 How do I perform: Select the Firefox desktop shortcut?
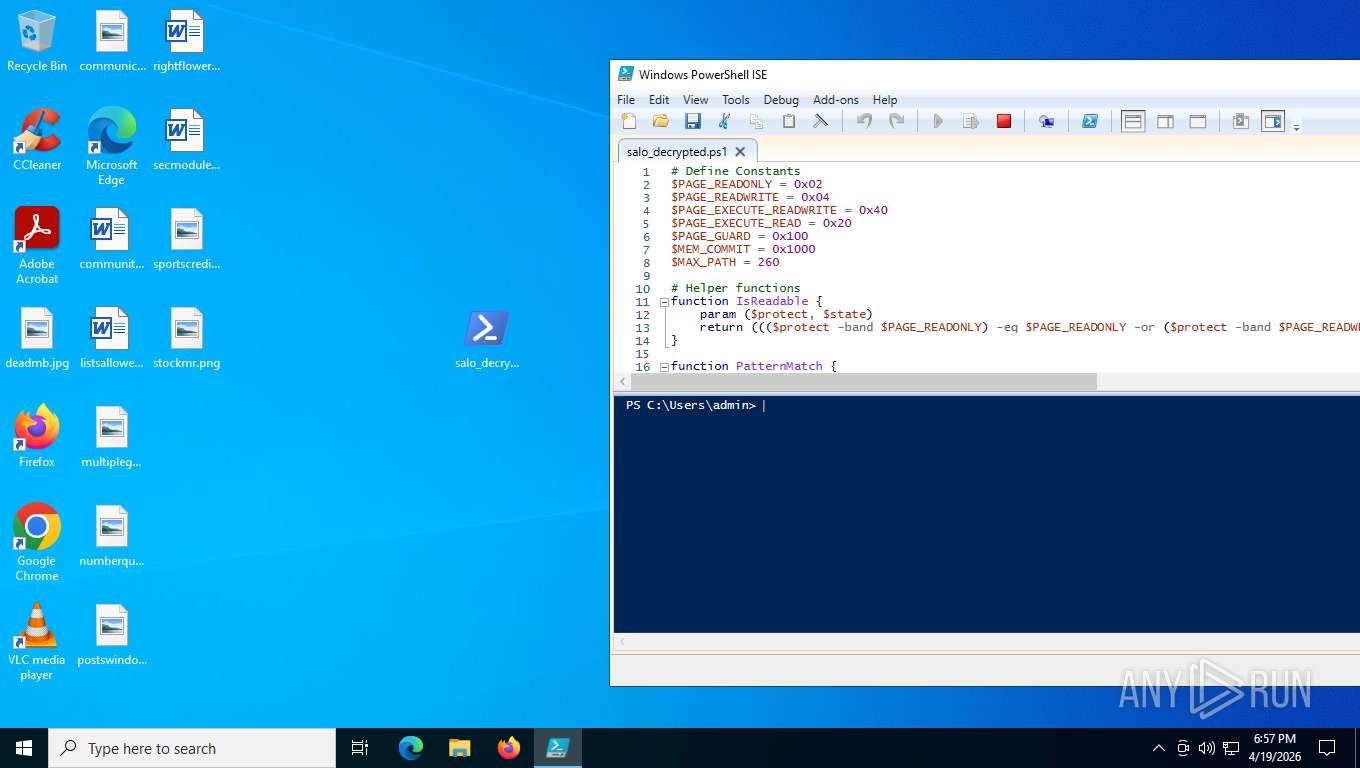(x=37, y=437)
